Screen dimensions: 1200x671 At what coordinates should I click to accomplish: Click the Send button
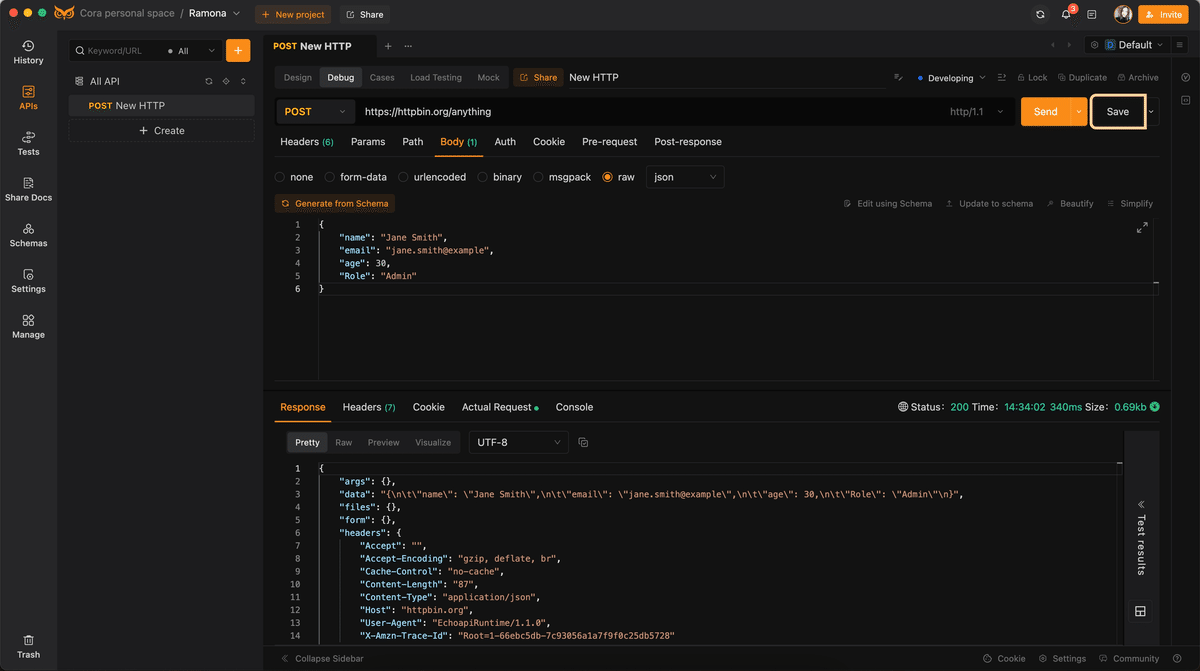1045,112
